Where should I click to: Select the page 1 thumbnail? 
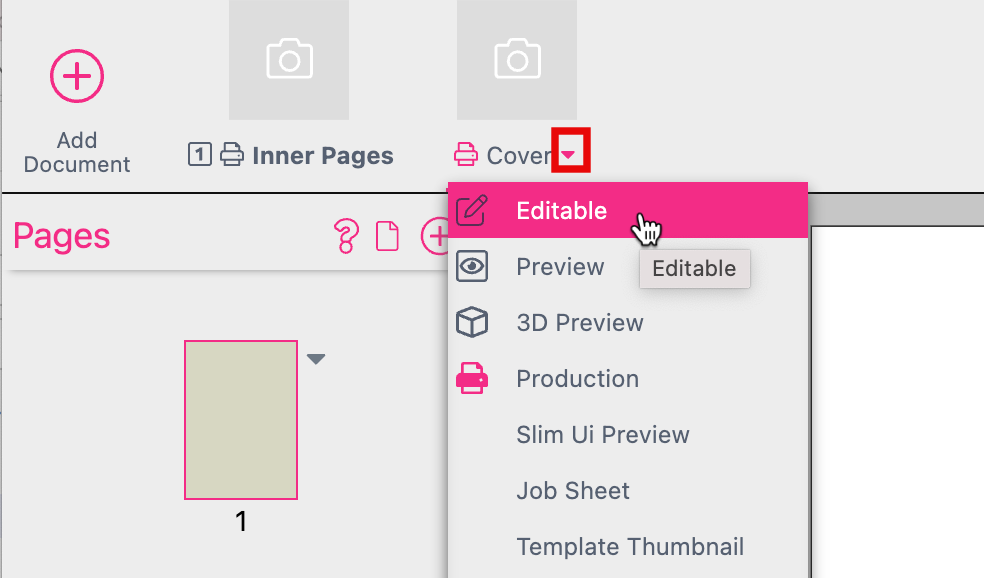click(x=240, y=420)
